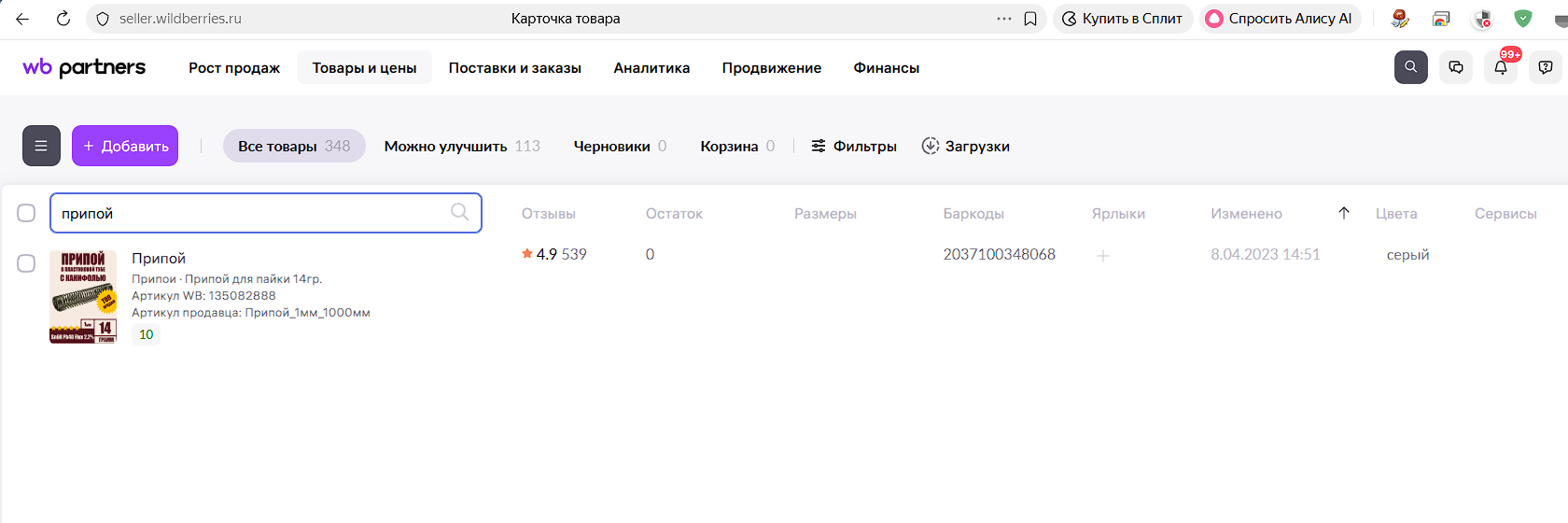The width and height of the screenshot is (1568, 523).
Task: Click the feedback question icon in header
Action: click(x=1546, y=67)
